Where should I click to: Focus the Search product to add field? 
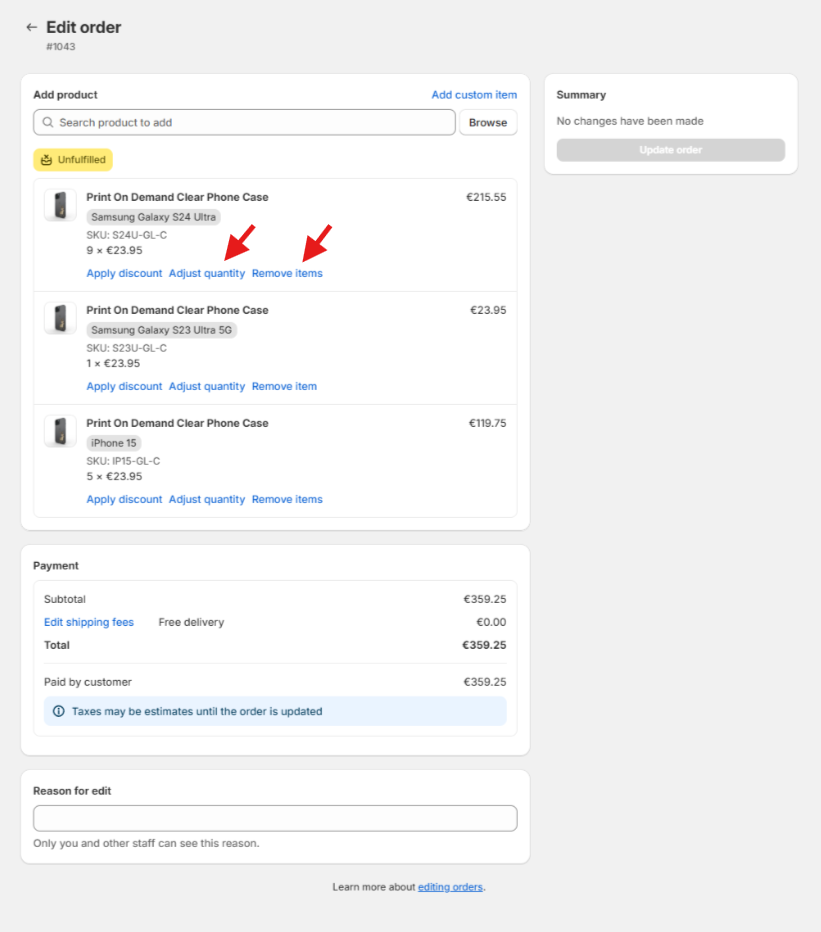tap(250, 123)
